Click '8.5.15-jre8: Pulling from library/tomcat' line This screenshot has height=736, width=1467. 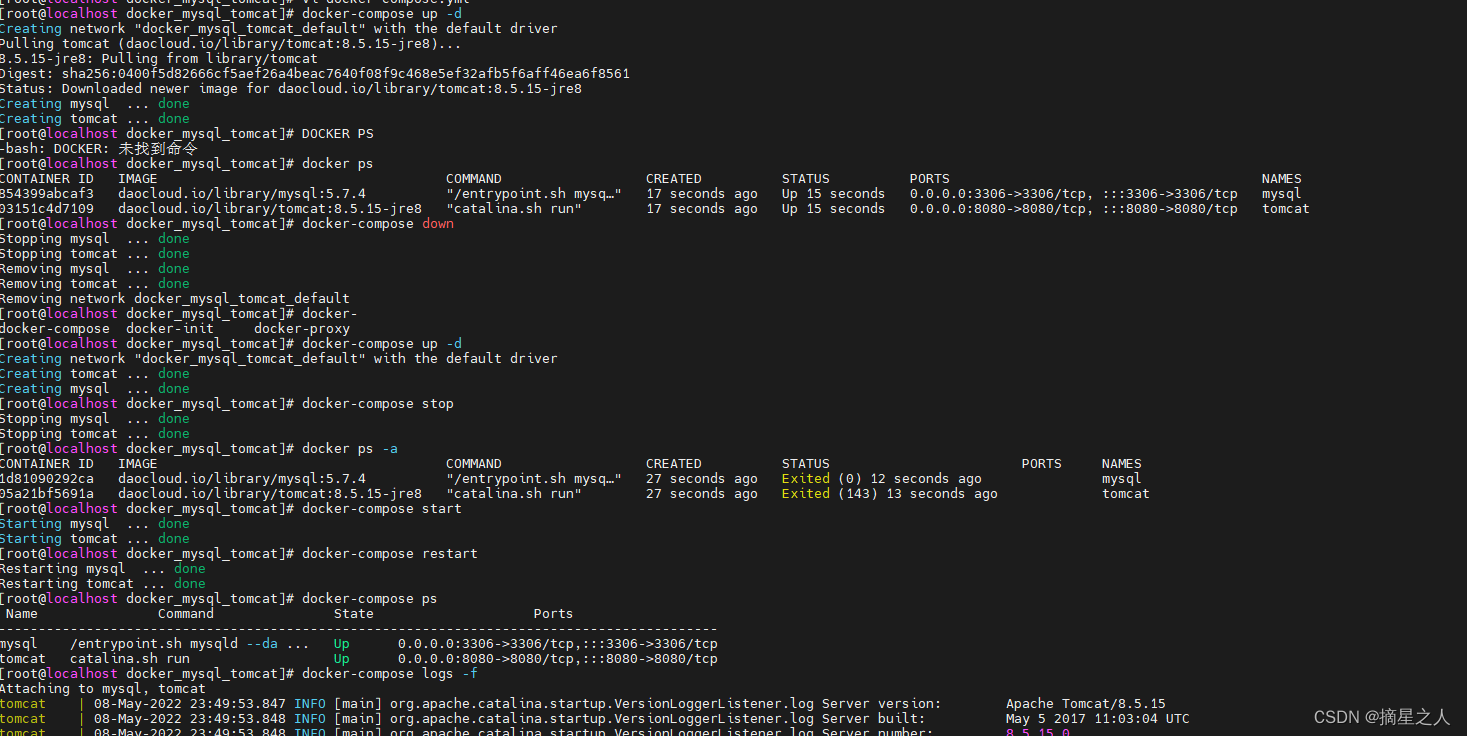point(159,59)
